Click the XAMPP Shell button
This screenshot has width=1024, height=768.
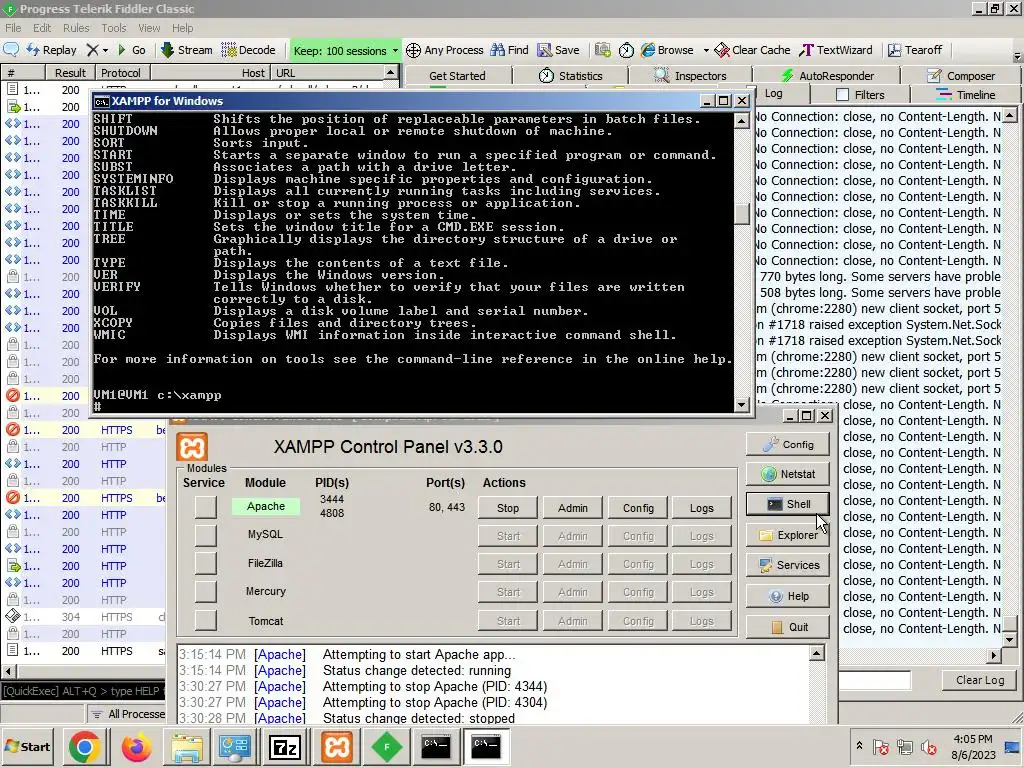click(x=788, y=504)
